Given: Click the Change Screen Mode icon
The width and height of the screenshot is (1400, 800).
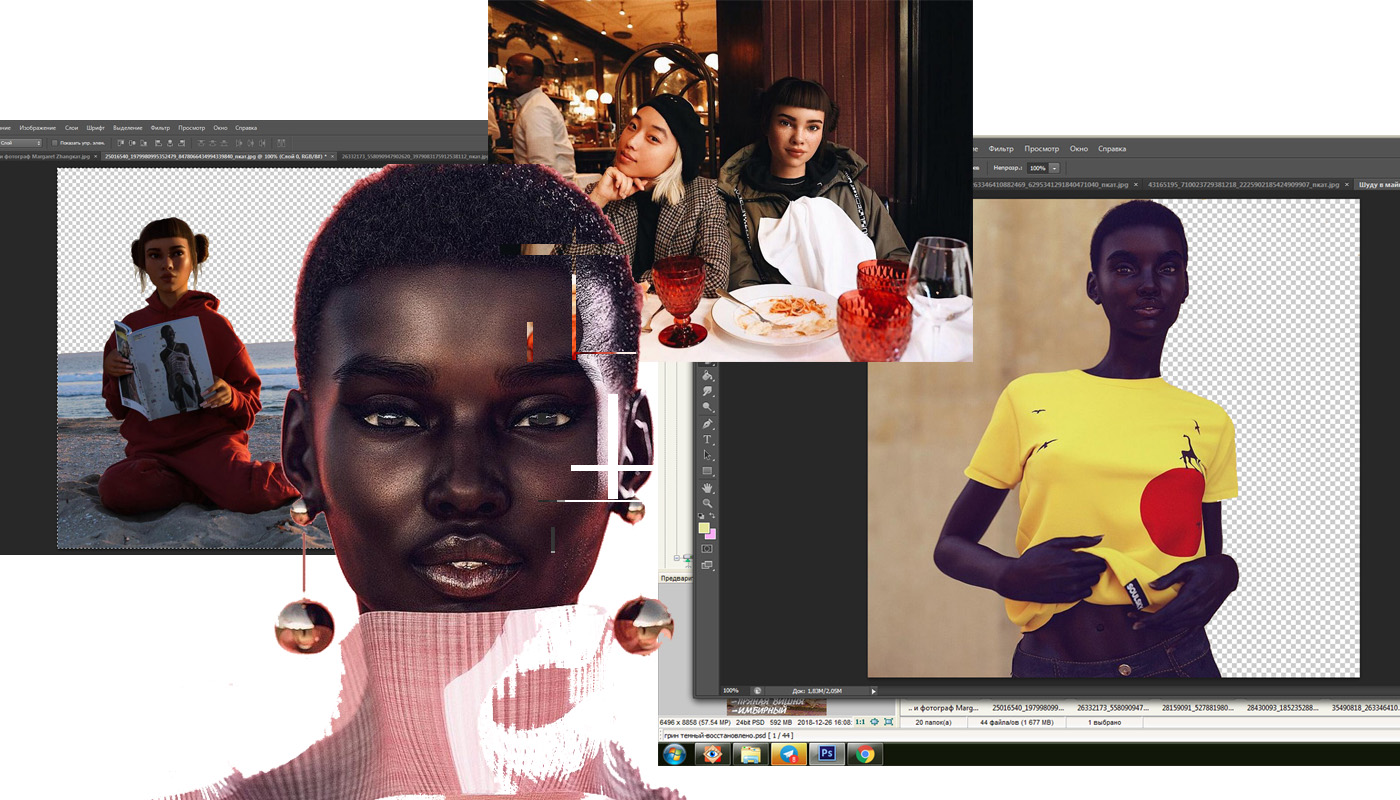Looking at the screenshot, I should click(x=707, y=565).
